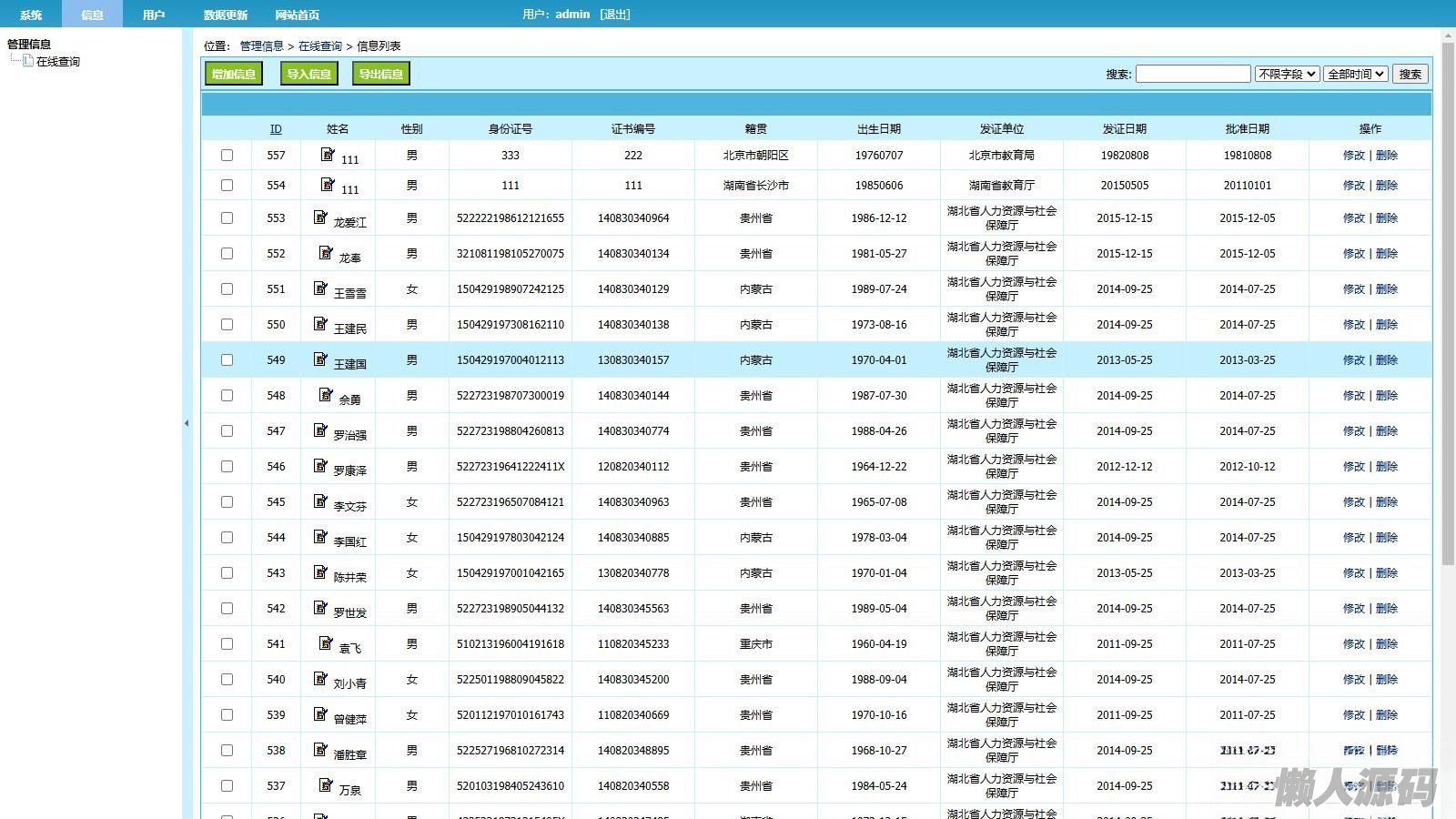Check the box for record ID 557
Image resolution: width=1456 pixels, height=819 pixels.
click(x=227, y=156)
